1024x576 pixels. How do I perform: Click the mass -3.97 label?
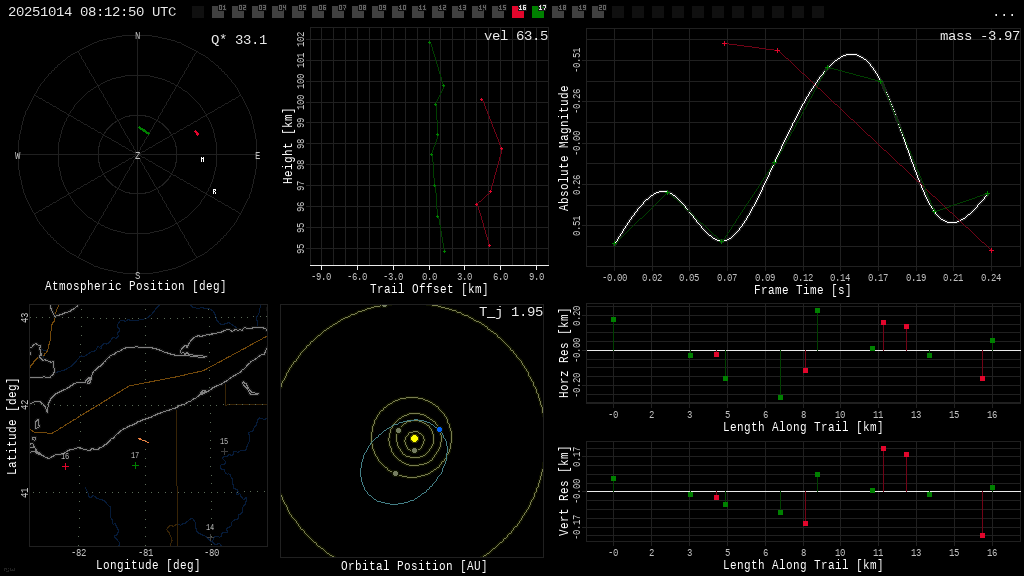pyautogui.click(x=979, y=36)
